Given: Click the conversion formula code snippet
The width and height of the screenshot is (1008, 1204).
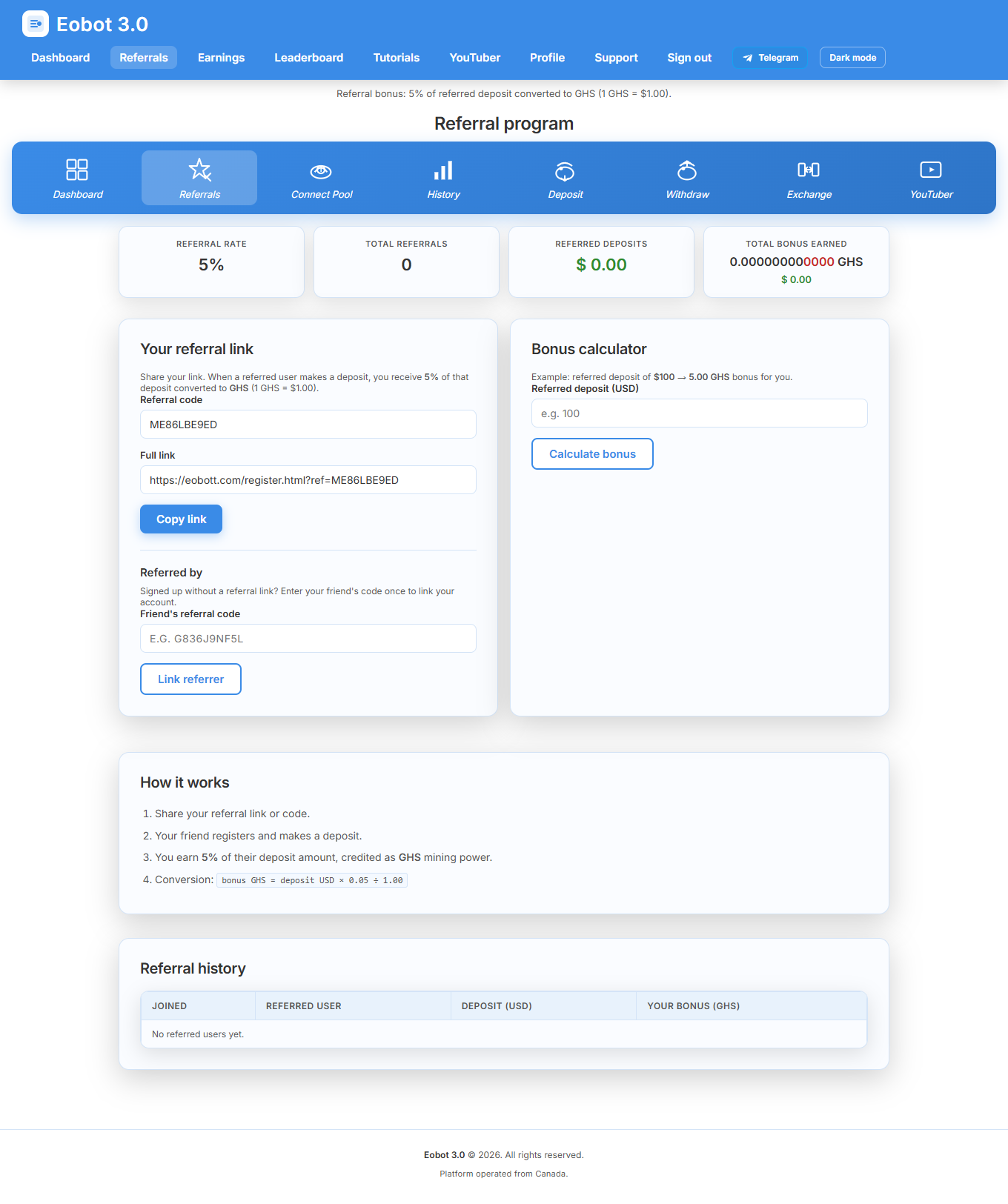Looking at the screenshot, I should [312, 880].
